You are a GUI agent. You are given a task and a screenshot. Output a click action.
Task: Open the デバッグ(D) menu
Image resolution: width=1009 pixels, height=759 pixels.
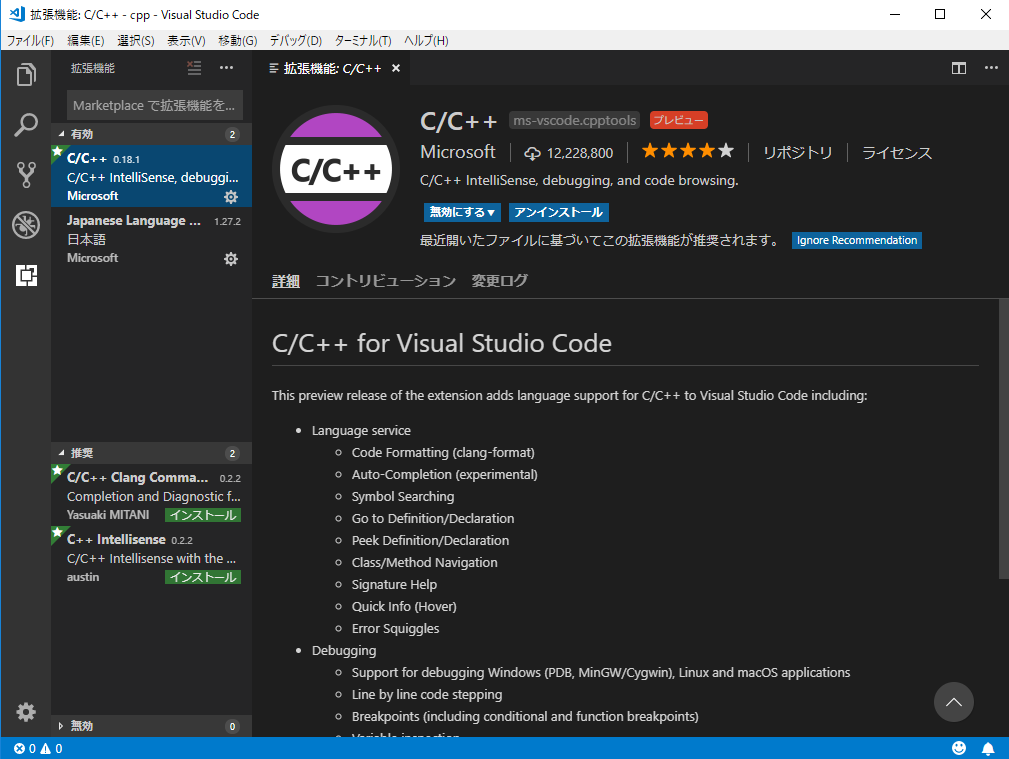coord(295,41)
